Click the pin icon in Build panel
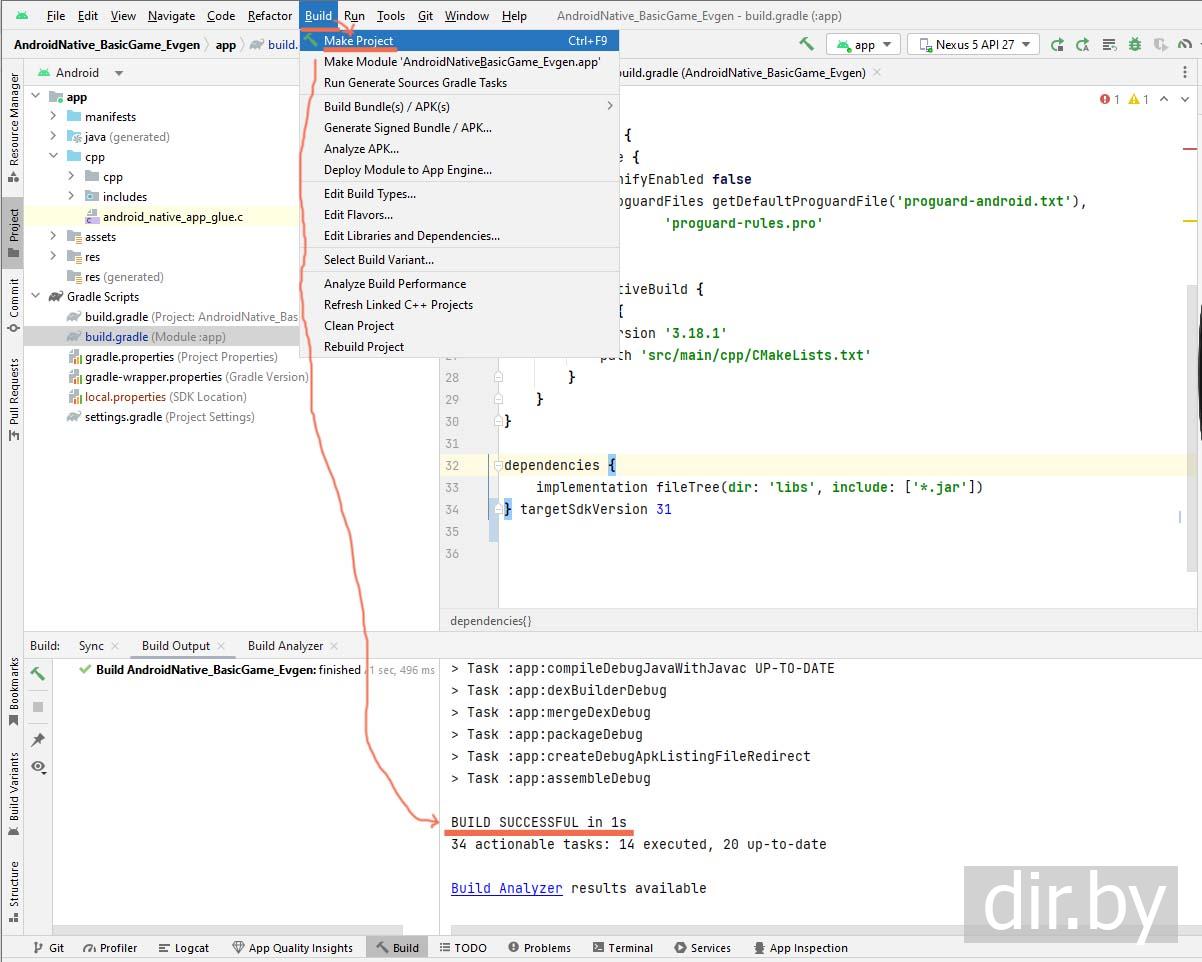Image resolution: width=1202 pixels, height=962 pixels. click(x=38, y=740)
